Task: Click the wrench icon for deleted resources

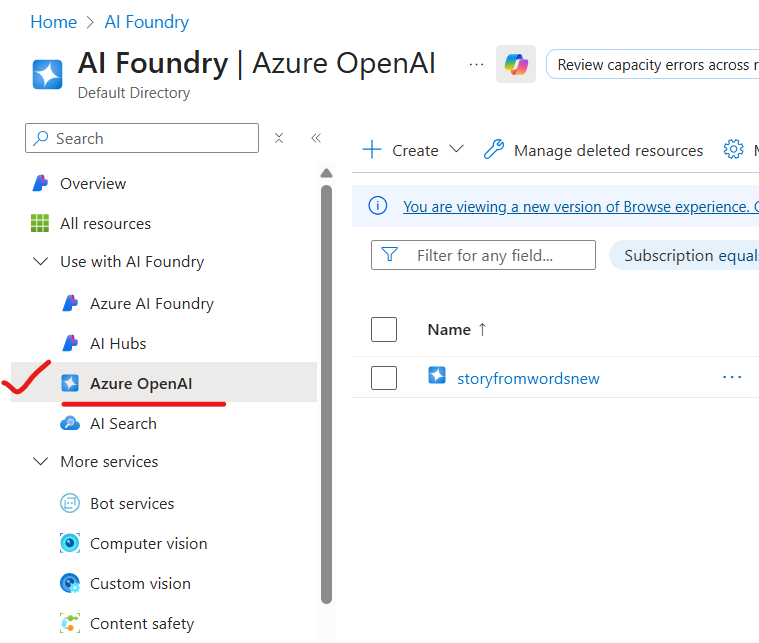Action: coord(494,149)
